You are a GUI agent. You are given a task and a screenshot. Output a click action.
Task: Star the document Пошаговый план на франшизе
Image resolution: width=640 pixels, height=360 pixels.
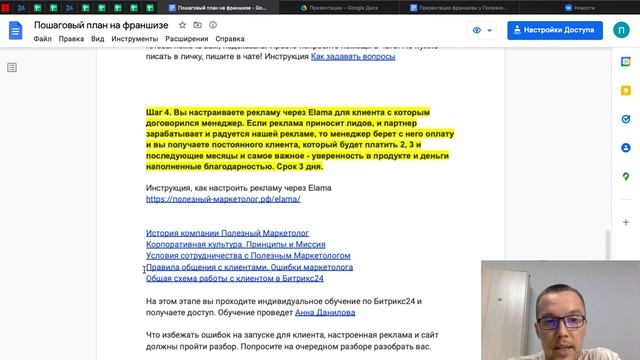182,25
